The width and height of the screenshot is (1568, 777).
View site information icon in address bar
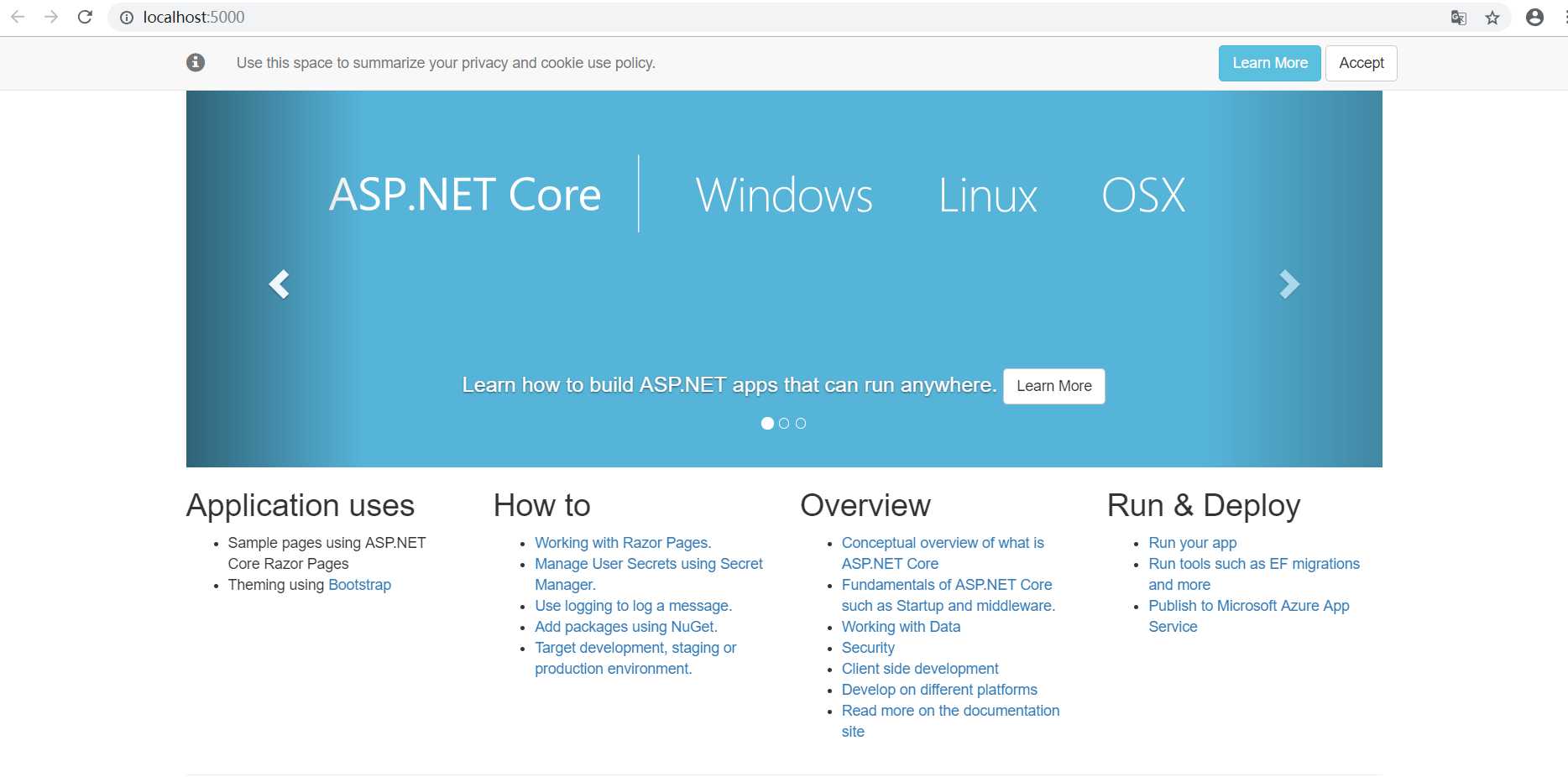[x=127, y=18]
